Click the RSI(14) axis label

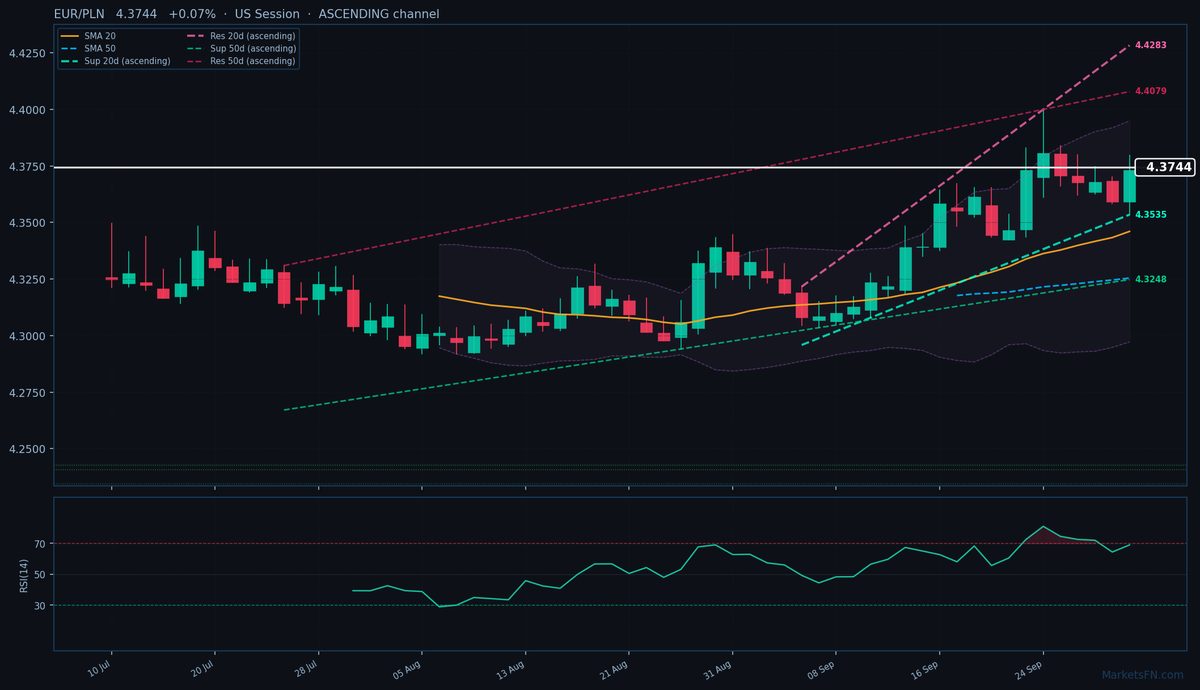pos(23,574)
